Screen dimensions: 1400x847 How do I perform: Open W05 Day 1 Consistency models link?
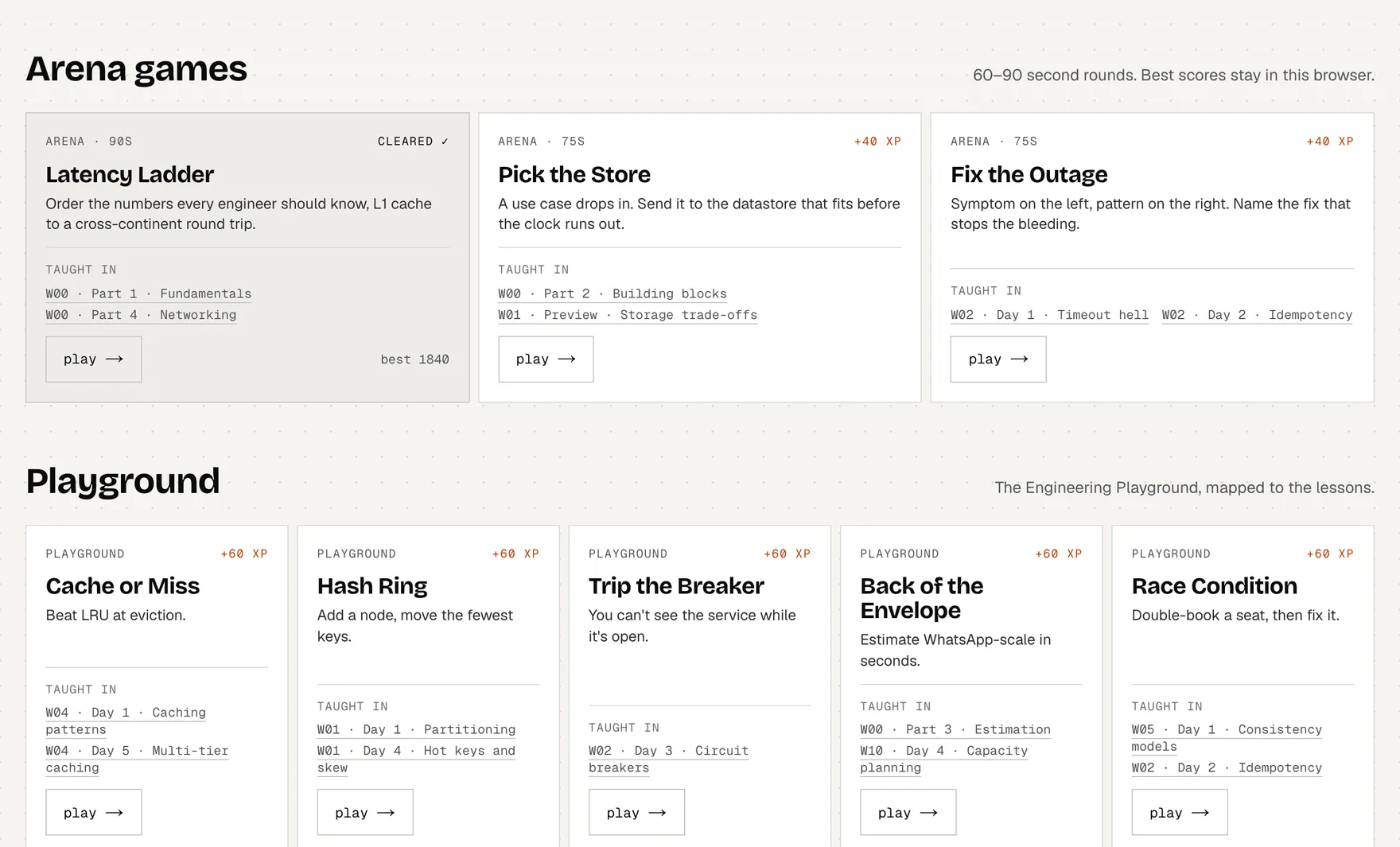tap(1227, 738)
